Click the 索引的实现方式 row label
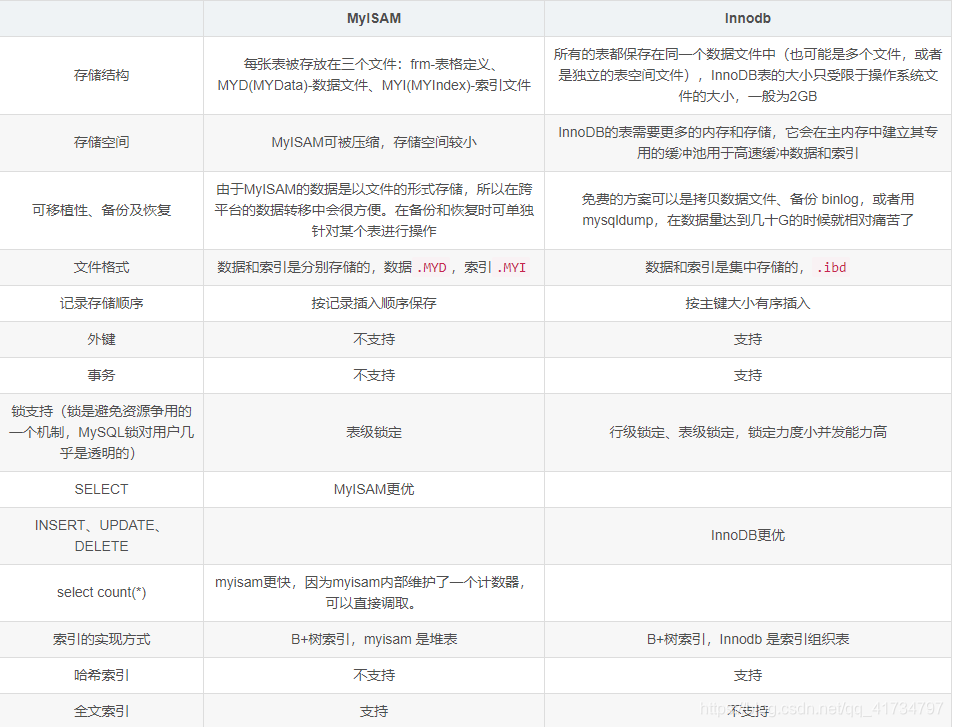 coord(101,639)
